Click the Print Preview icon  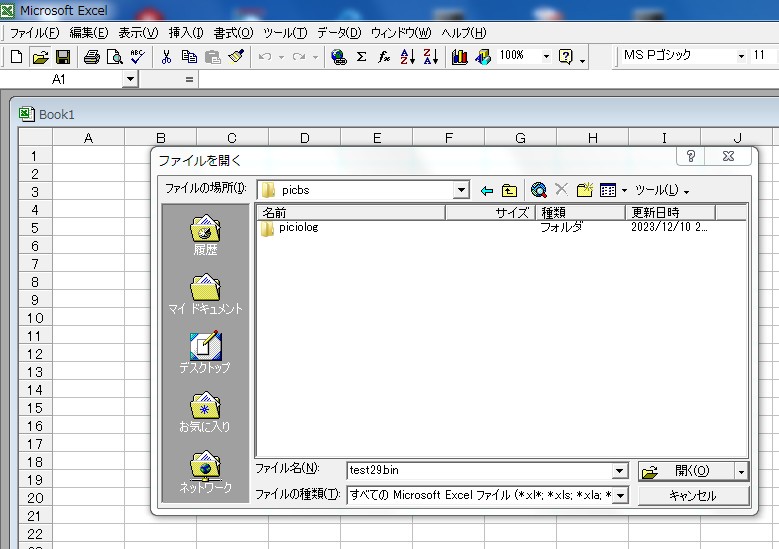115,57
